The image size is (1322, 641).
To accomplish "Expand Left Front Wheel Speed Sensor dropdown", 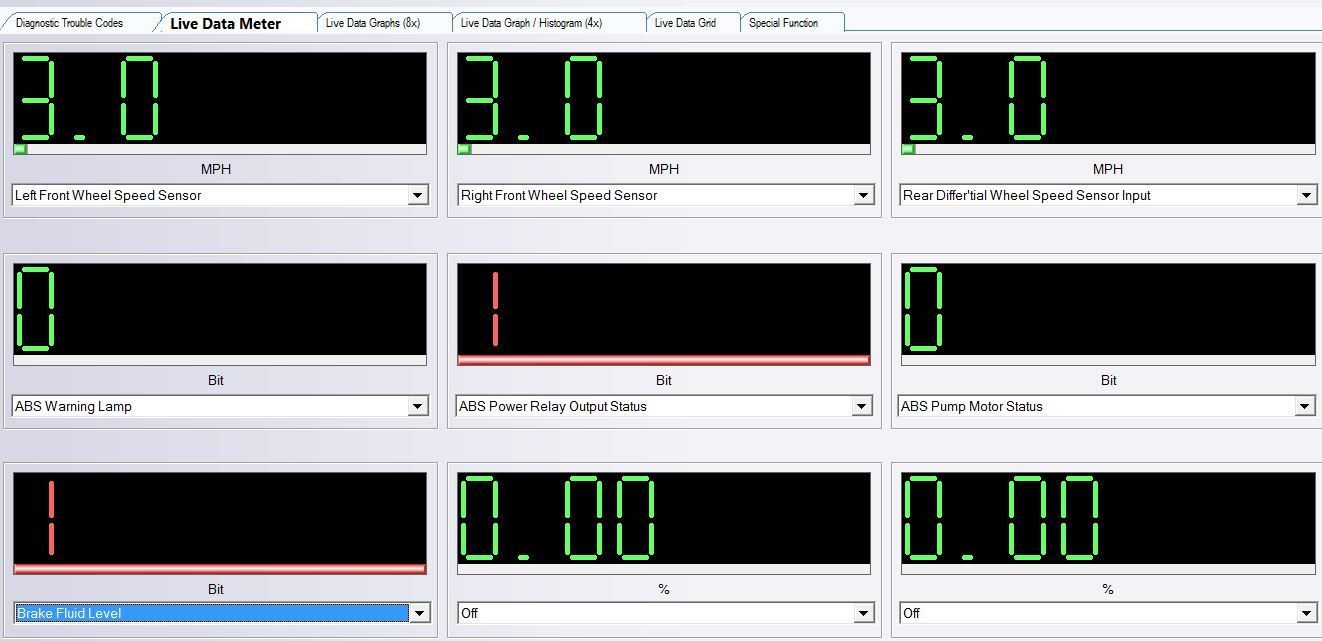I will click(x=418, y=196).
